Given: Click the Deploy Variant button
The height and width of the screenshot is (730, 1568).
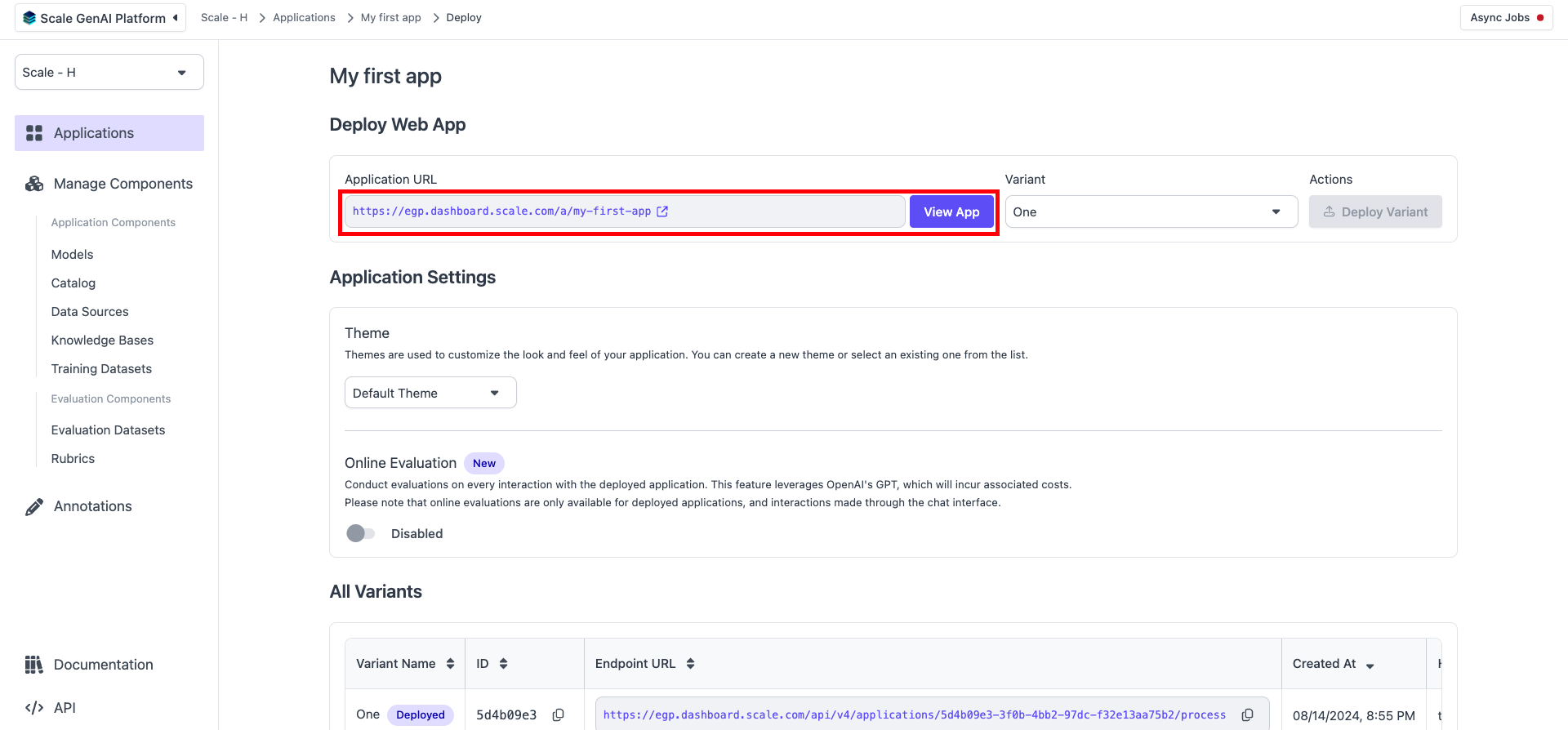Looking at the screenshot, I should coord(1375,211).
